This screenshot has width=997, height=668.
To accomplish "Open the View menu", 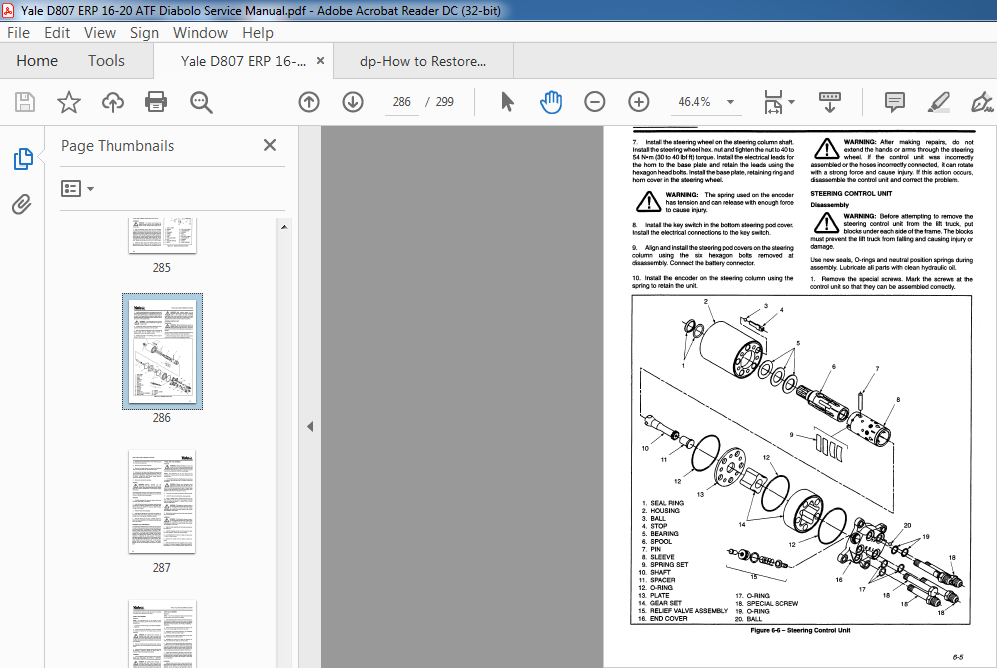I will (100, 32).
